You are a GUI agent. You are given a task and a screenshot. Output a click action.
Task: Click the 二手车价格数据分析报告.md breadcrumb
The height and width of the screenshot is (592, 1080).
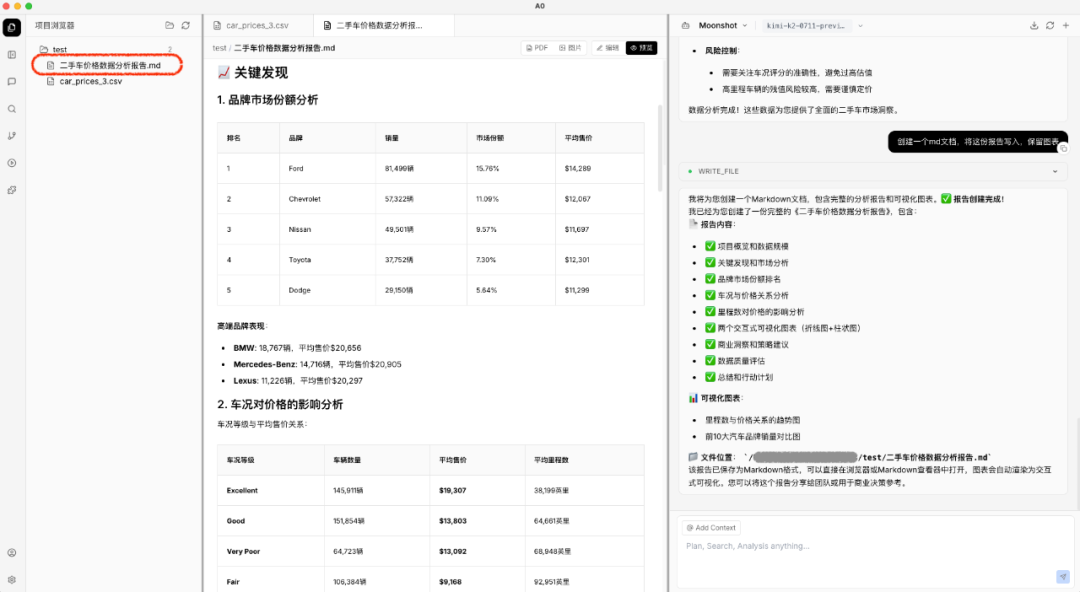284,48
